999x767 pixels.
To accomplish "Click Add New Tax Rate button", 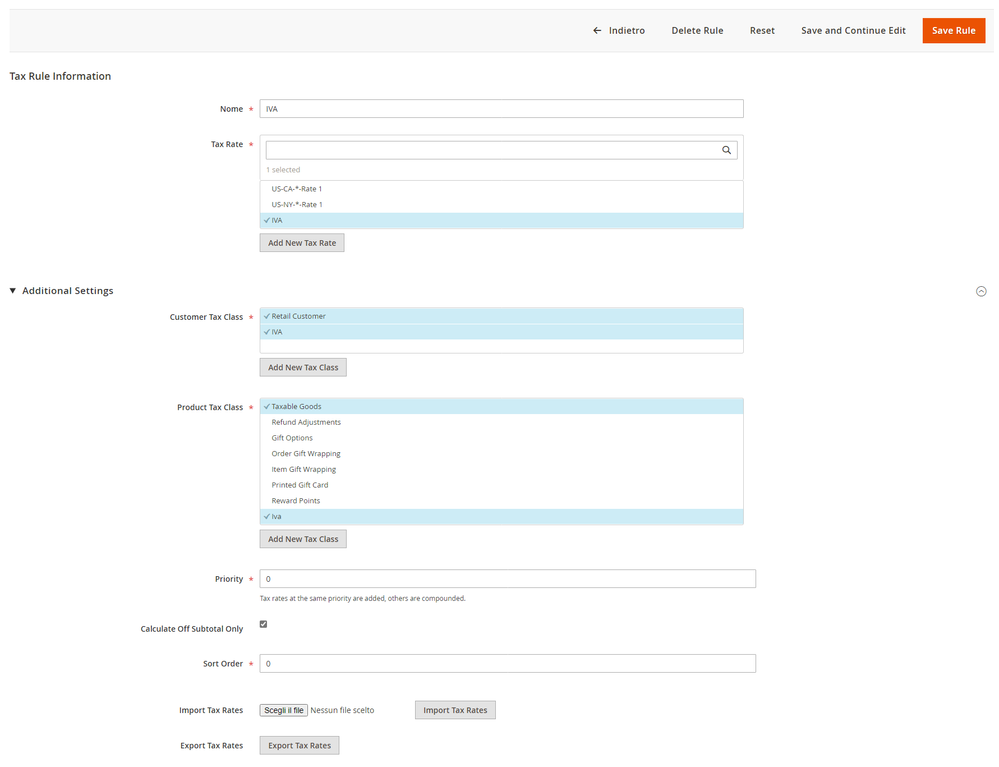I will pos(302,243).
